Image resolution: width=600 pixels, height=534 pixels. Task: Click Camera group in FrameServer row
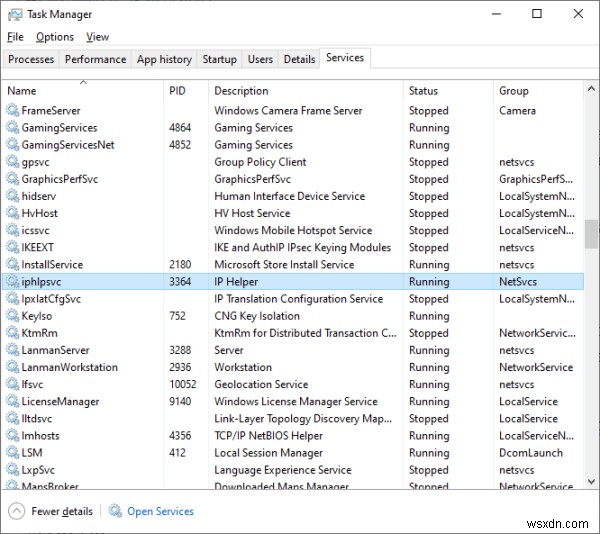tap(517, 111)
